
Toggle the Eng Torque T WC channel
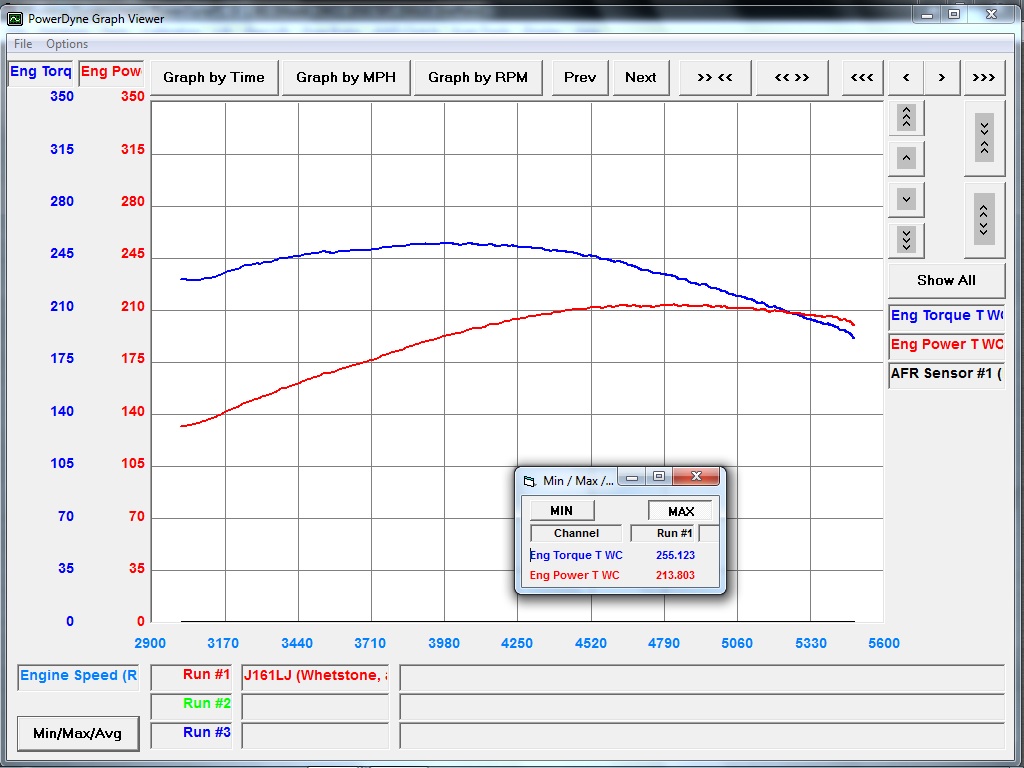tap(946, 316)
